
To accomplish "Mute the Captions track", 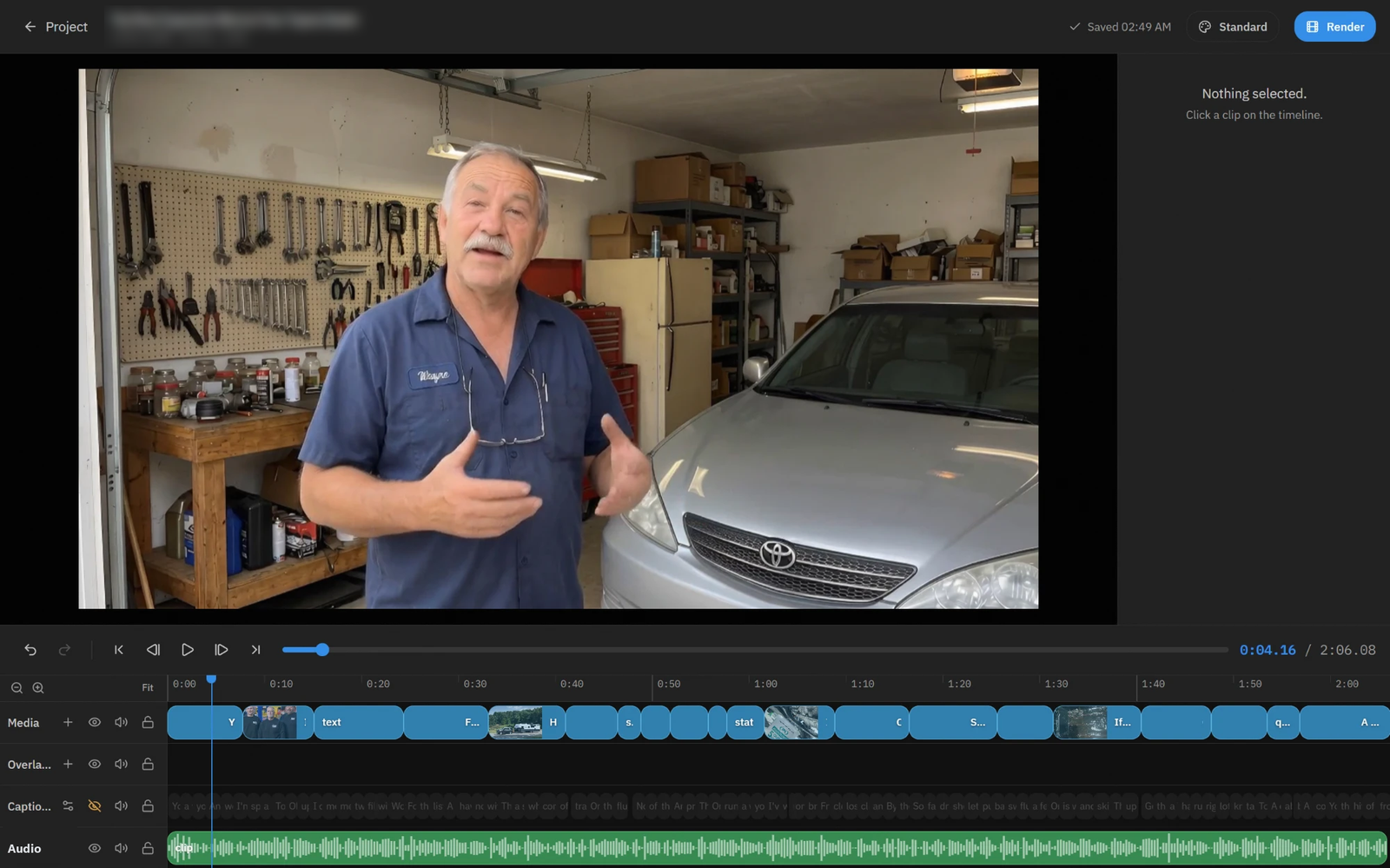I will [x=122, y=806].
